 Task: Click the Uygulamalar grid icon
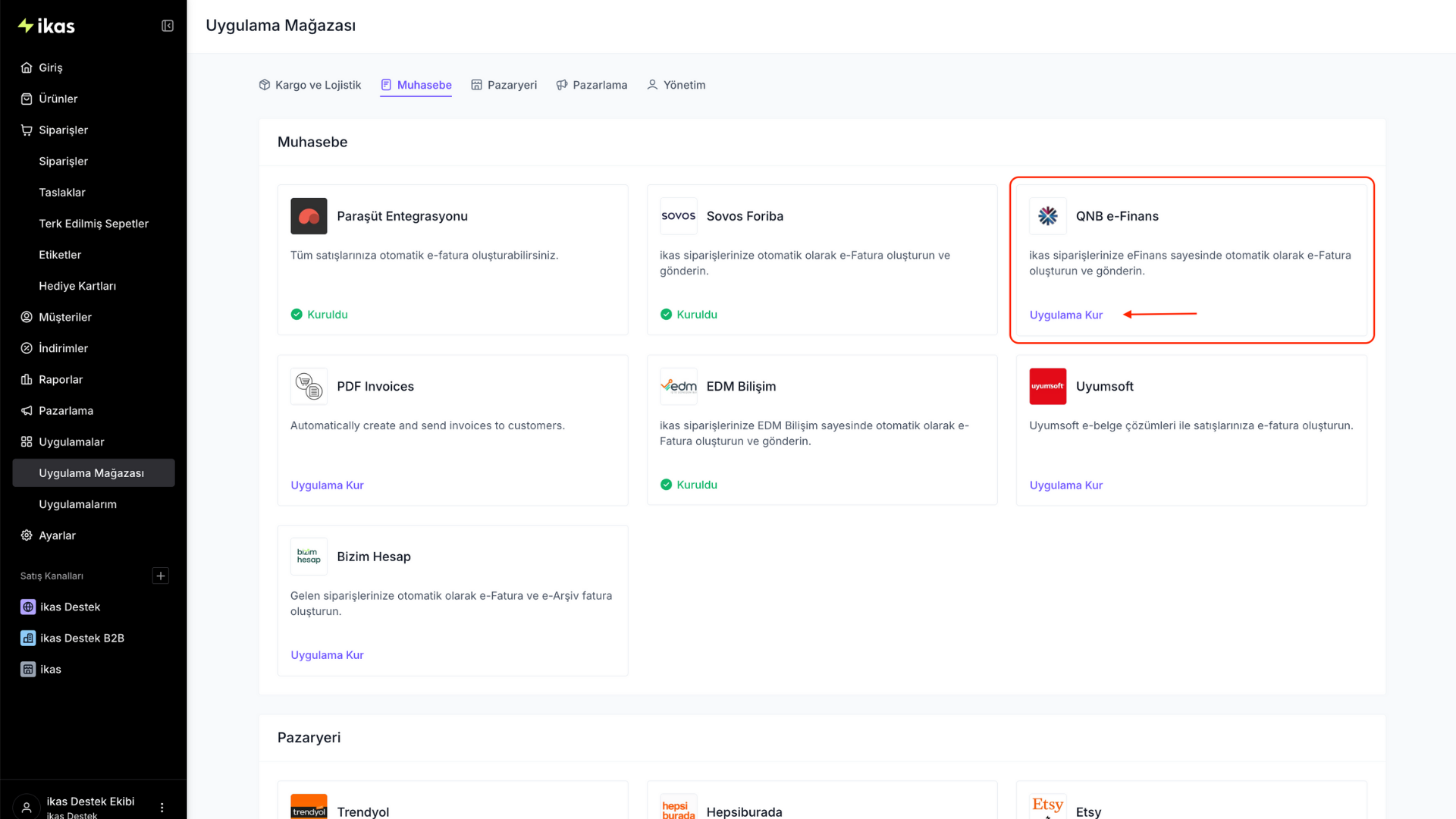pyautogui.click(x=27, y=441)
